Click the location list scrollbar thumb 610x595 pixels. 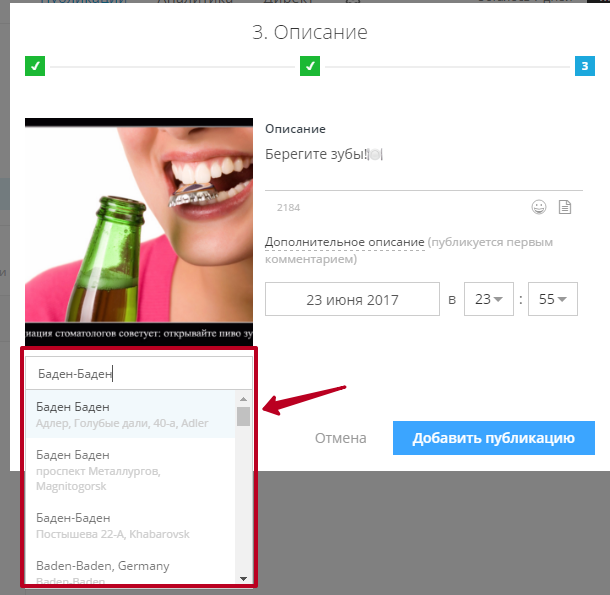[244, 416]
